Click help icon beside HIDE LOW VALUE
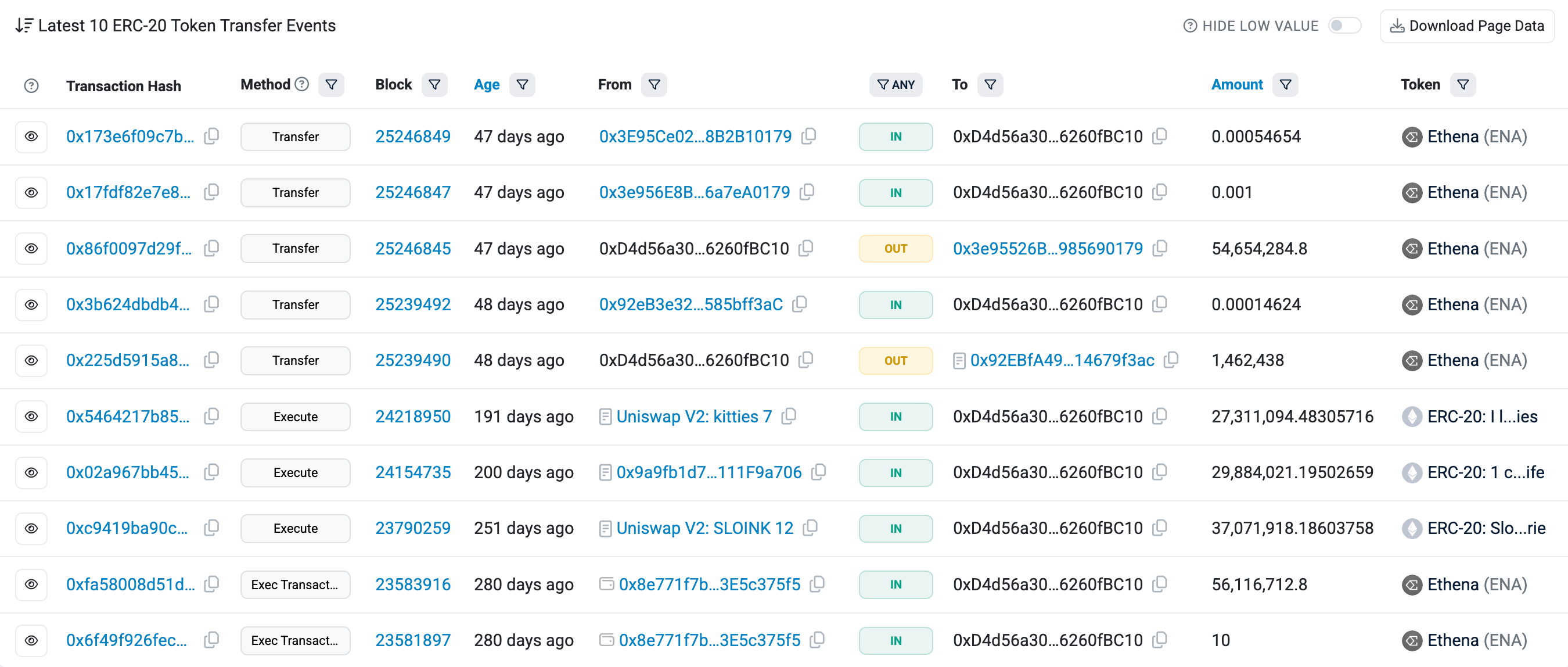This screenshot has width=1568, height=667. 1189,26
